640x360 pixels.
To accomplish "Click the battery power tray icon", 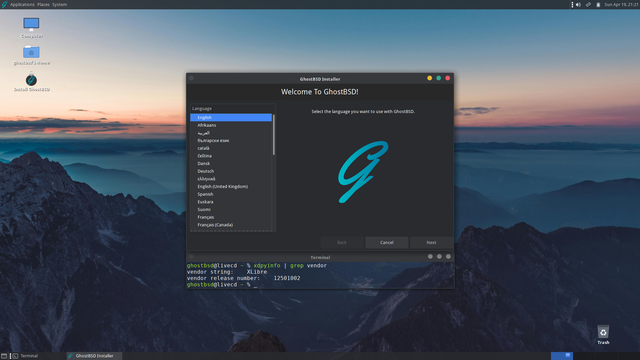I will [598, 4].
